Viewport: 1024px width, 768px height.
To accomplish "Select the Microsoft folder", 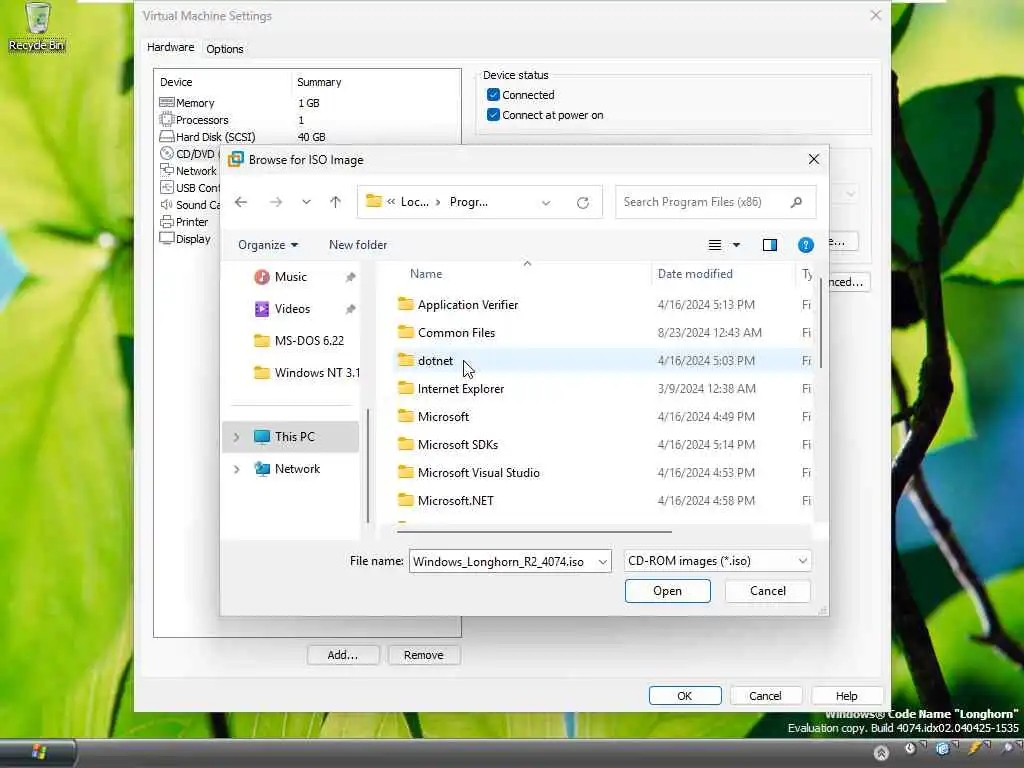I will (443, 417).
